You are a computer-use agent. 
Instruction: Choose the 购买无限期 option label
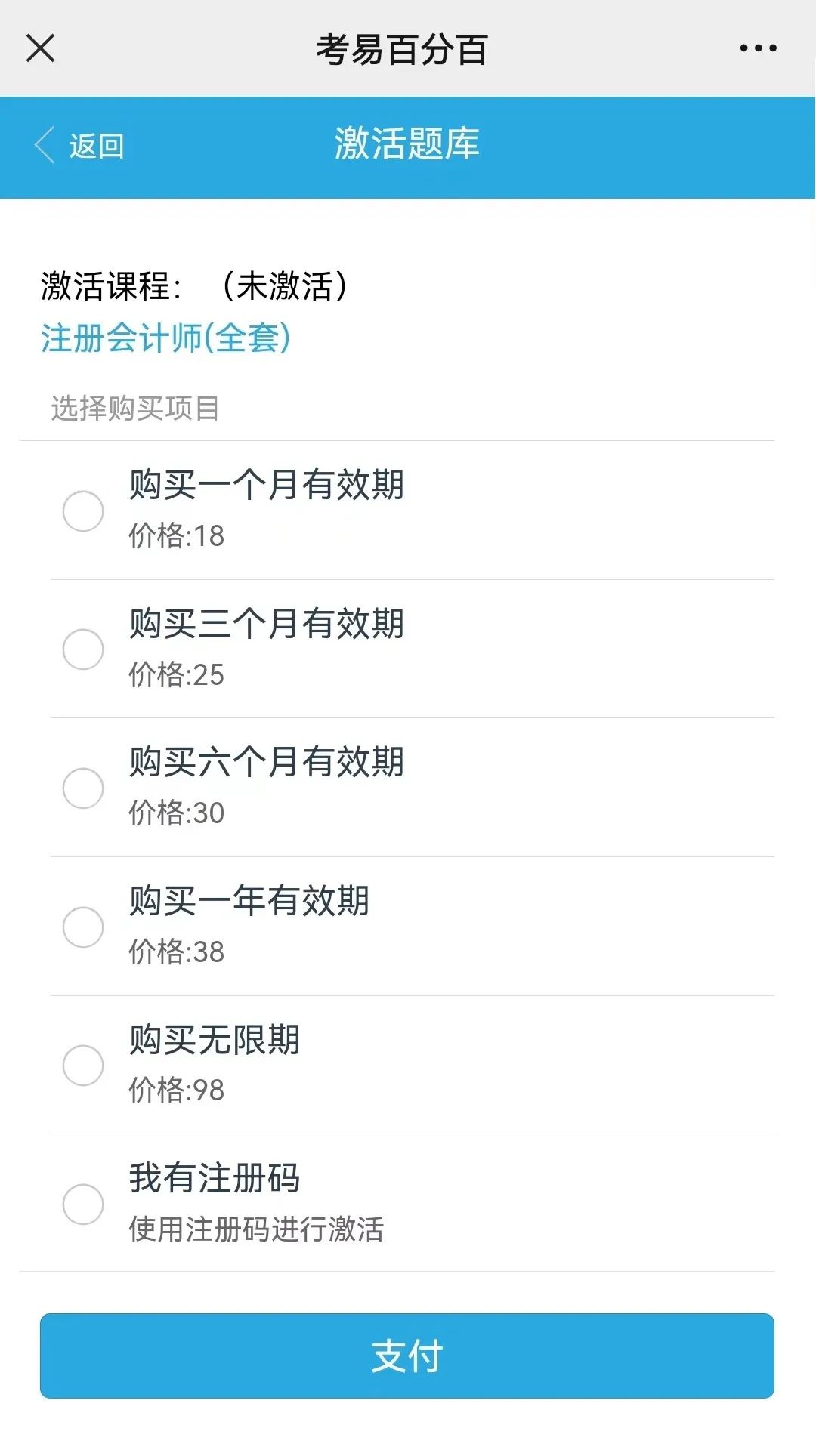coord(215,1040)
